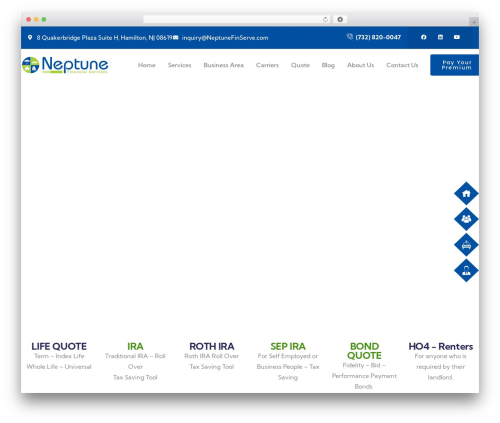This screenshot has width=500, height=423.
Task: Go to the Home menu item
Action: coord(147,65)
